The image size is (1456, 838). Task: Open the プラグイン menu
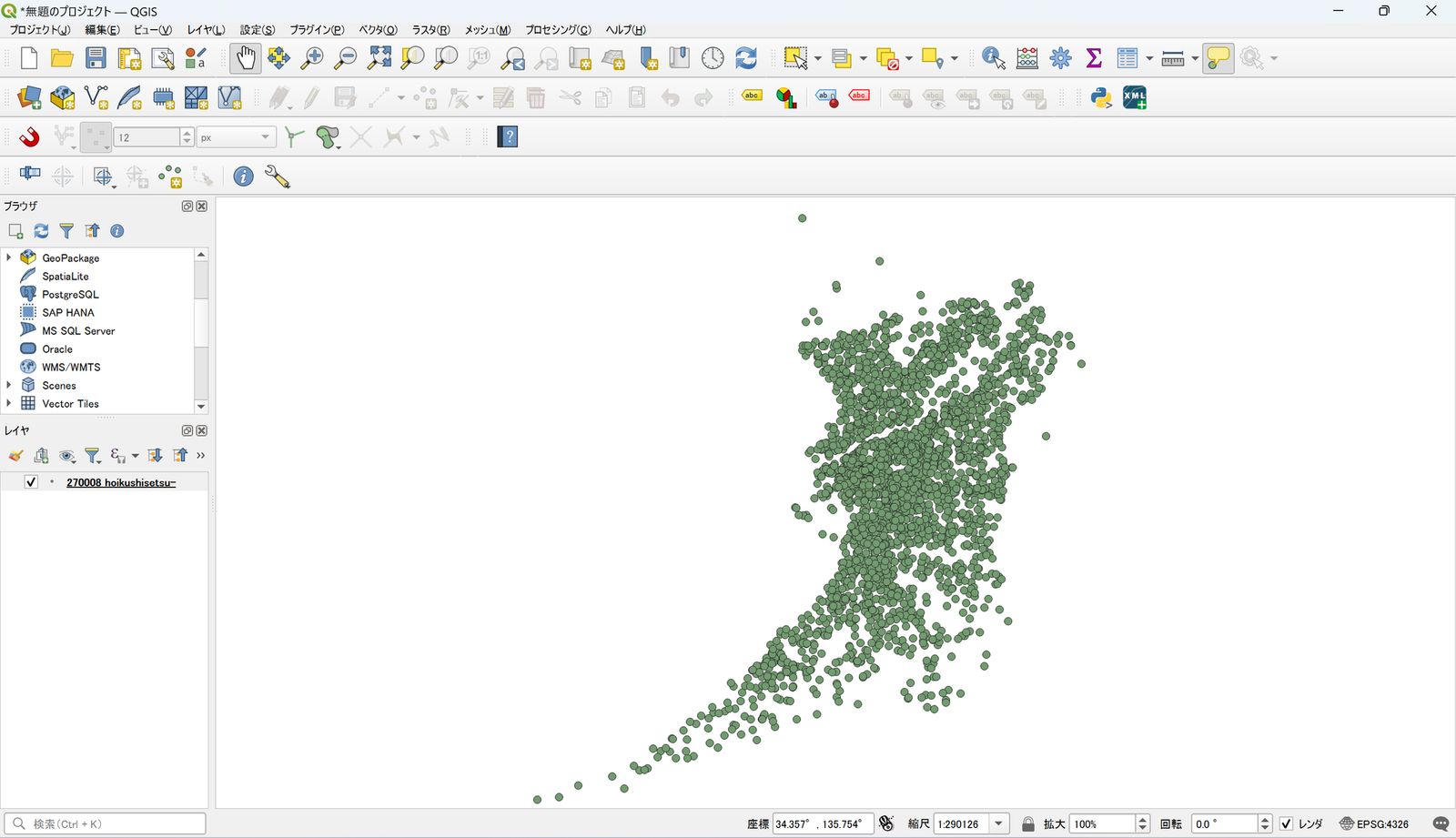click(x=317, y=30)
